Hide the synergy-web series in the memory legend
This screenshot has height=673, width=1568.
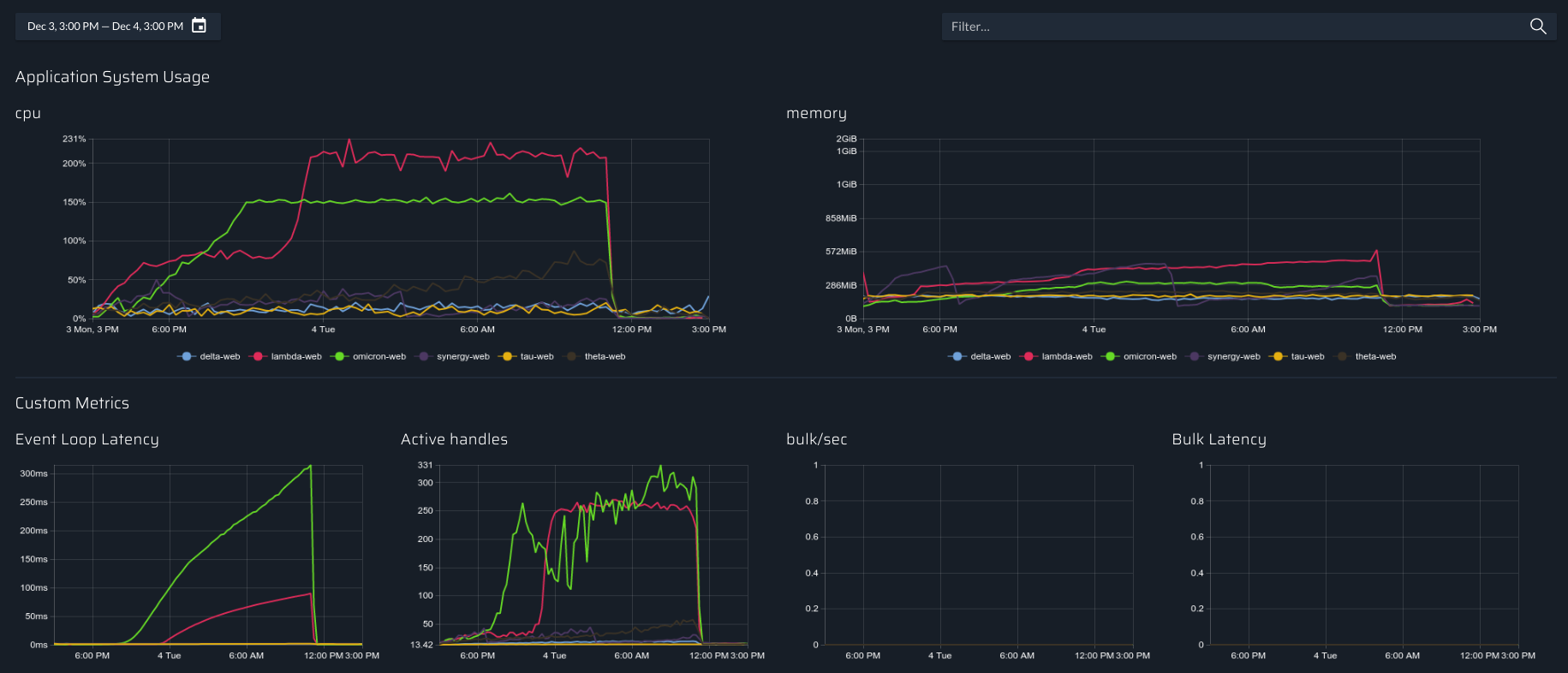click(1233, 356)
